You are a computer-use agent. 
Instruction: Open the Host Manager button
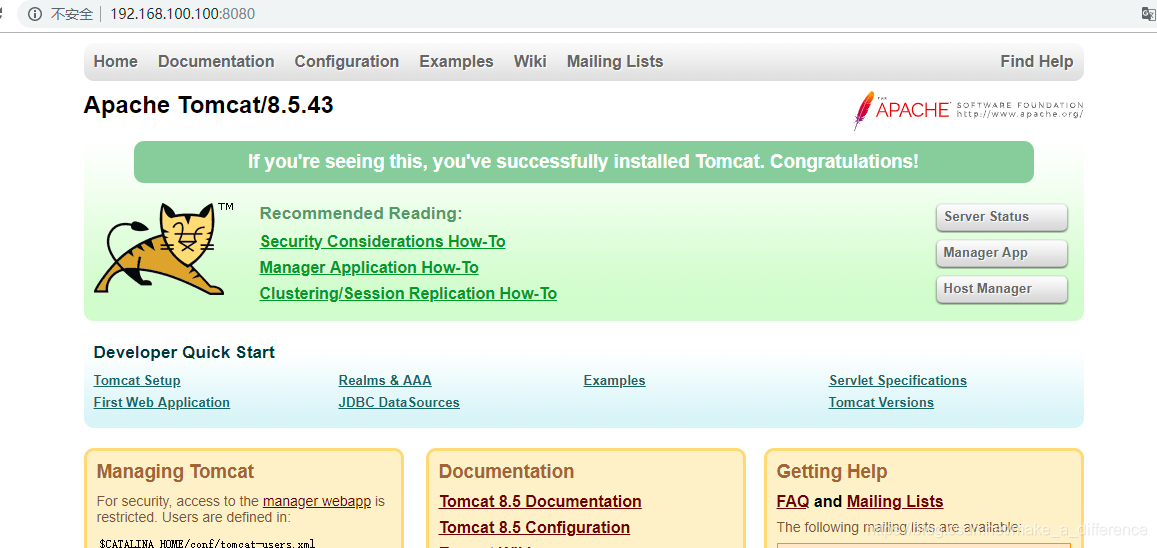1001,289
